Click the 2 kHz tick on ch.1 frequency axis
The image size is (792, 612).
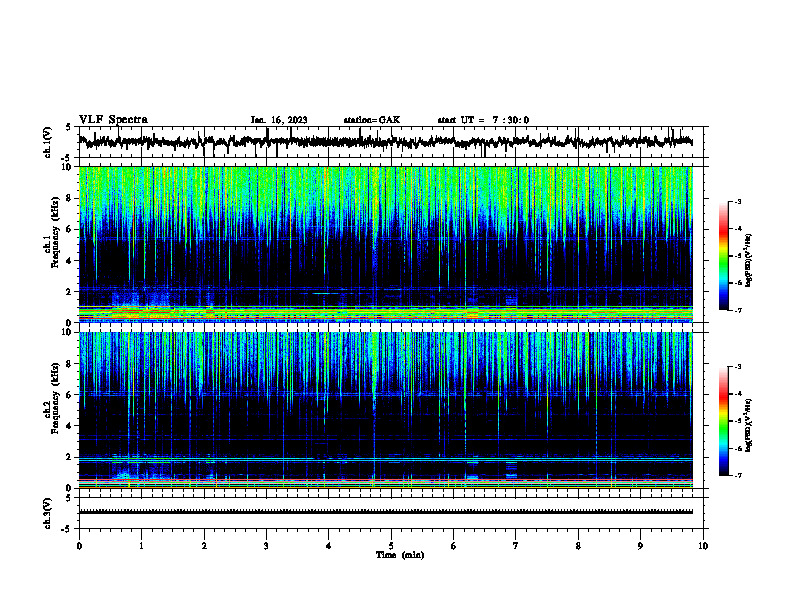[70, 292]
